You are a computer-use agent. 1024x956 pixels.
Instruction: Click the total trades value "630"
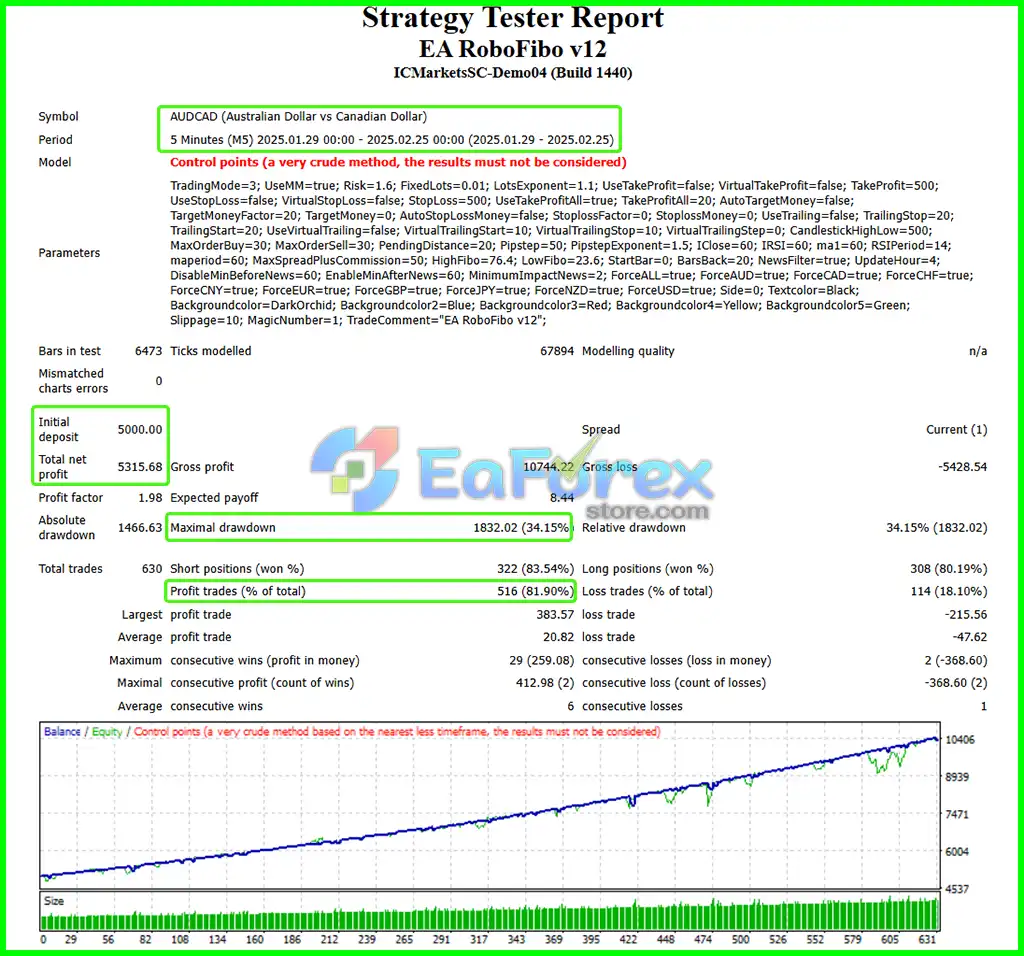(152, 569)
